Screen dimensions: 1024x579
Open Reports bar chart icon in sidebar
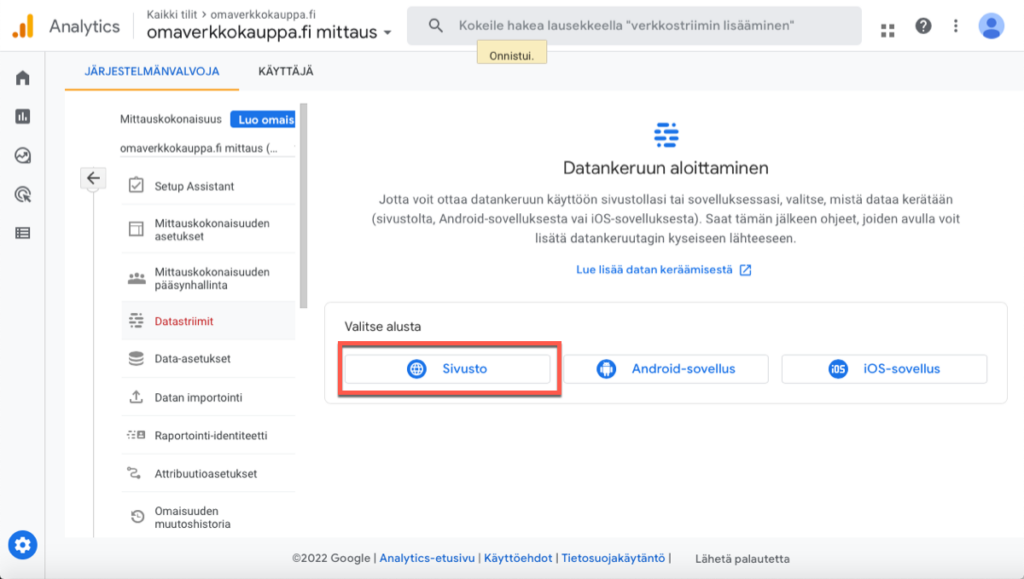[x=22, y=117]
